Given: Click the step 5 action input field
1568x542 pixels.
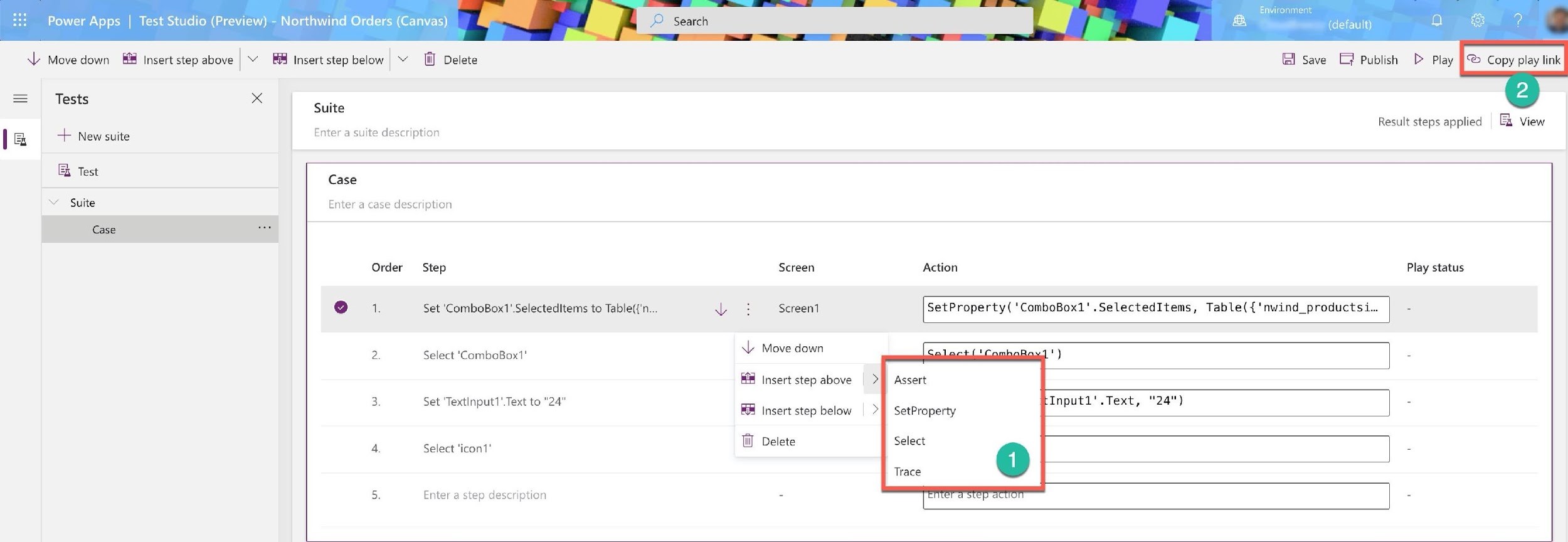Looking at the screenshot, I should click(x=1155, y=496).
